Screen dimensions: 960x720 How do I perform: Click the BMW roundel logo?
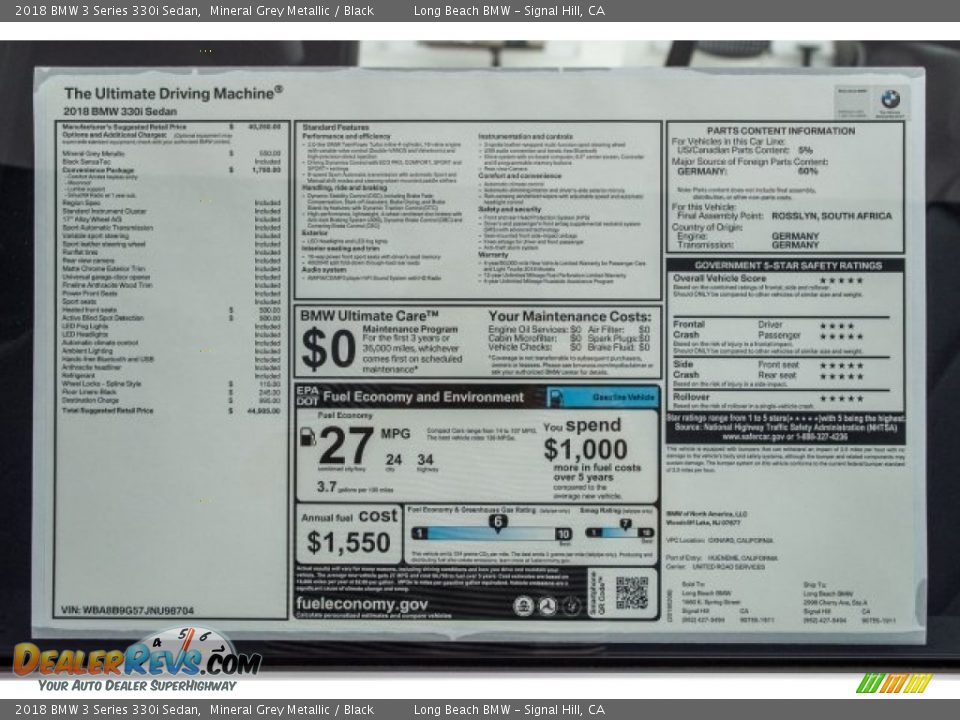coord(890,98)
